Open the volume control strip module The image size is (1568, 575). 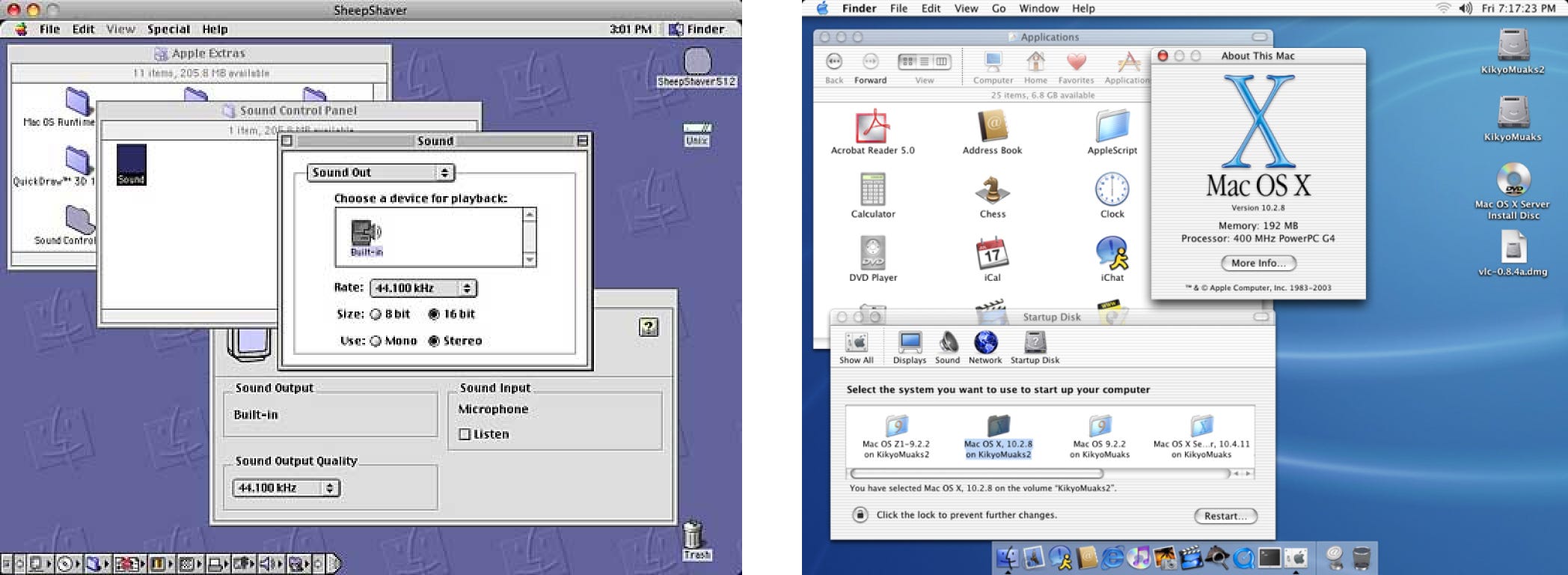click(270, 564)
